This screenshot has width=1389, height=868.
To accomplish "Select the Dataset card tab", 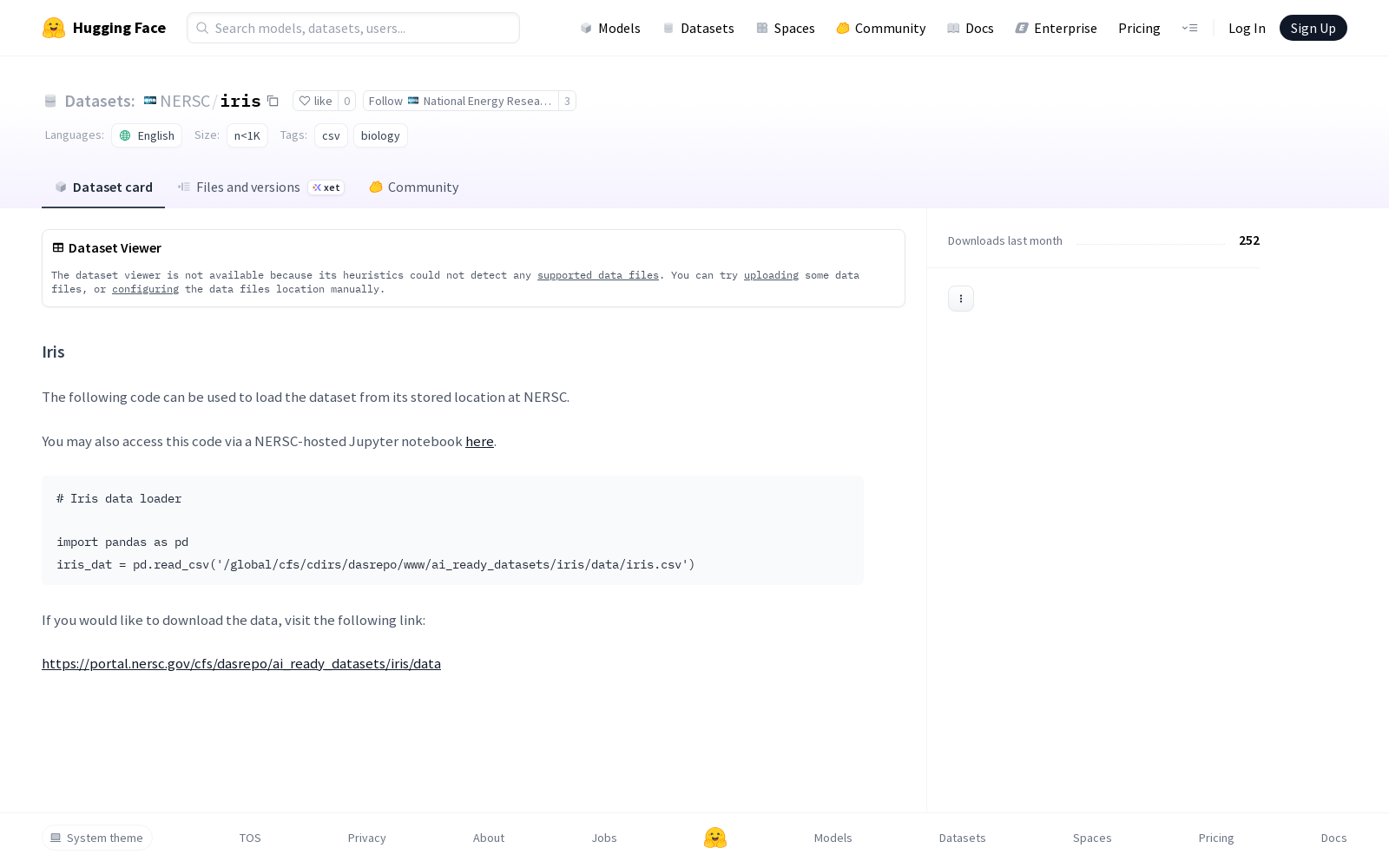I will coord(103,187).
